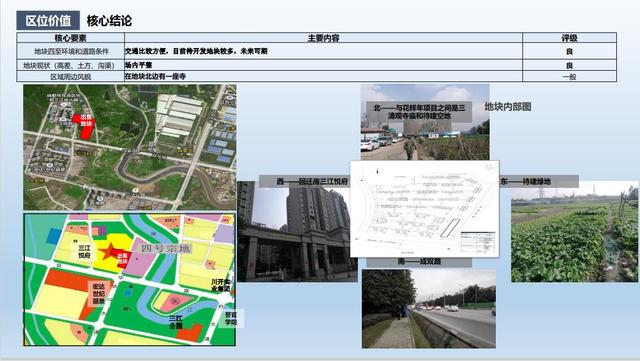This screenshot has width=640, height=361.
Task: Select the 地块四至环境和道路条件 table cell
Action: point(71,51)
